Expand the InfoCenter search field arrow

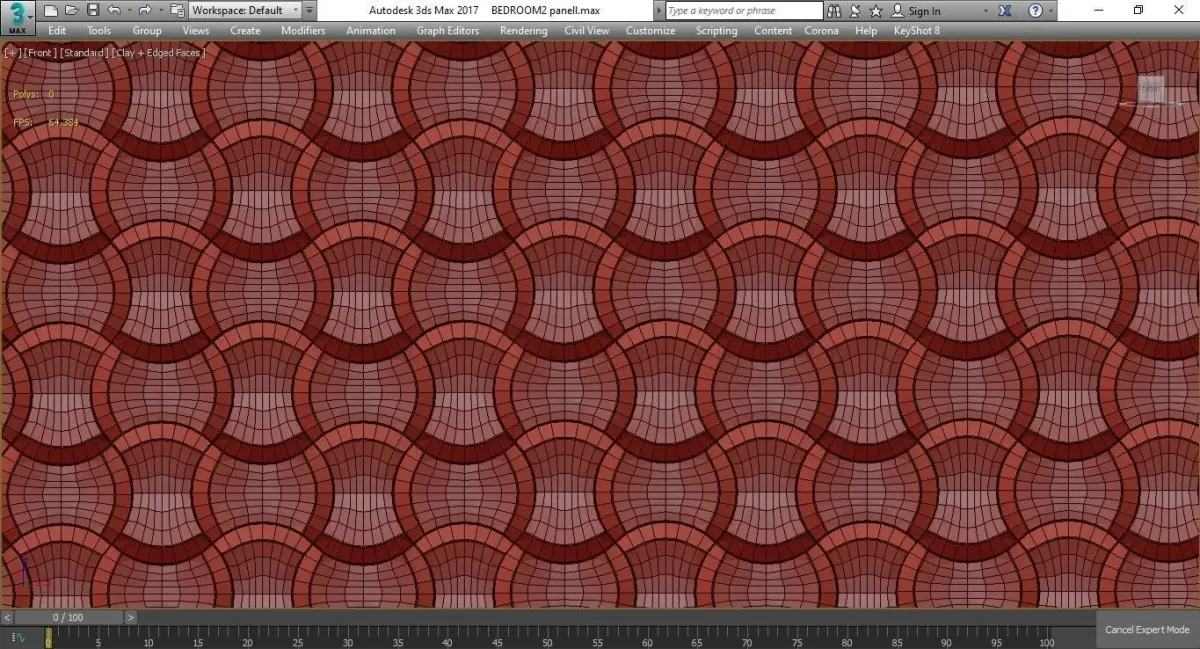[659, 10]
